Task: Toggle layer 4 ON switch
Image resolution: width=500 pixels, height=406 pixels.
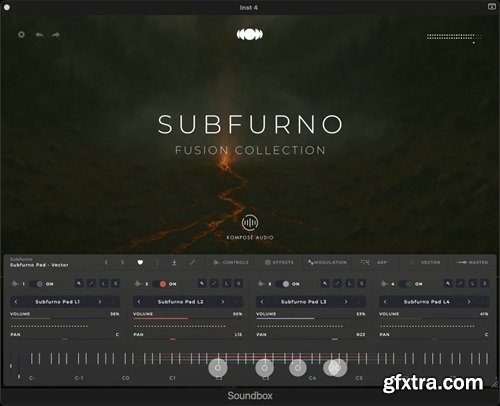Action: [406, 284]
